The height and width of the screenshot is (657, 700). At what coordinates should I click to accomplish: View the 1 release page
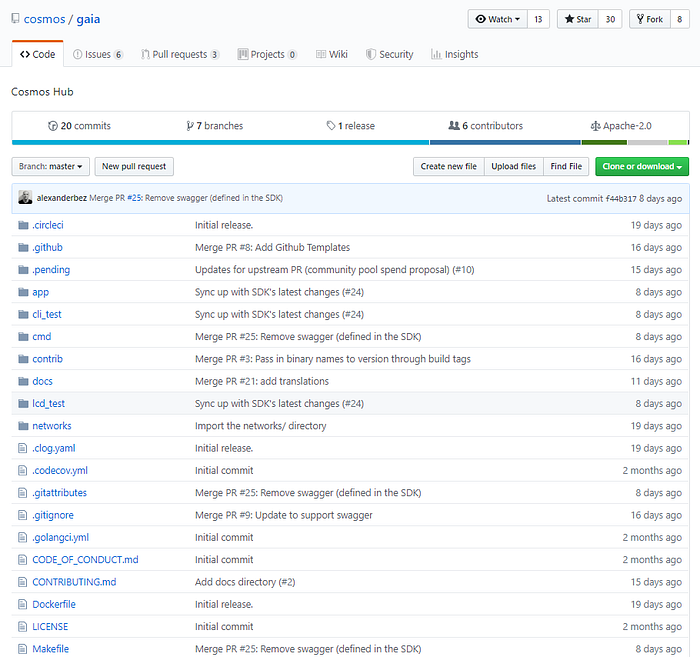coord(351,126)
